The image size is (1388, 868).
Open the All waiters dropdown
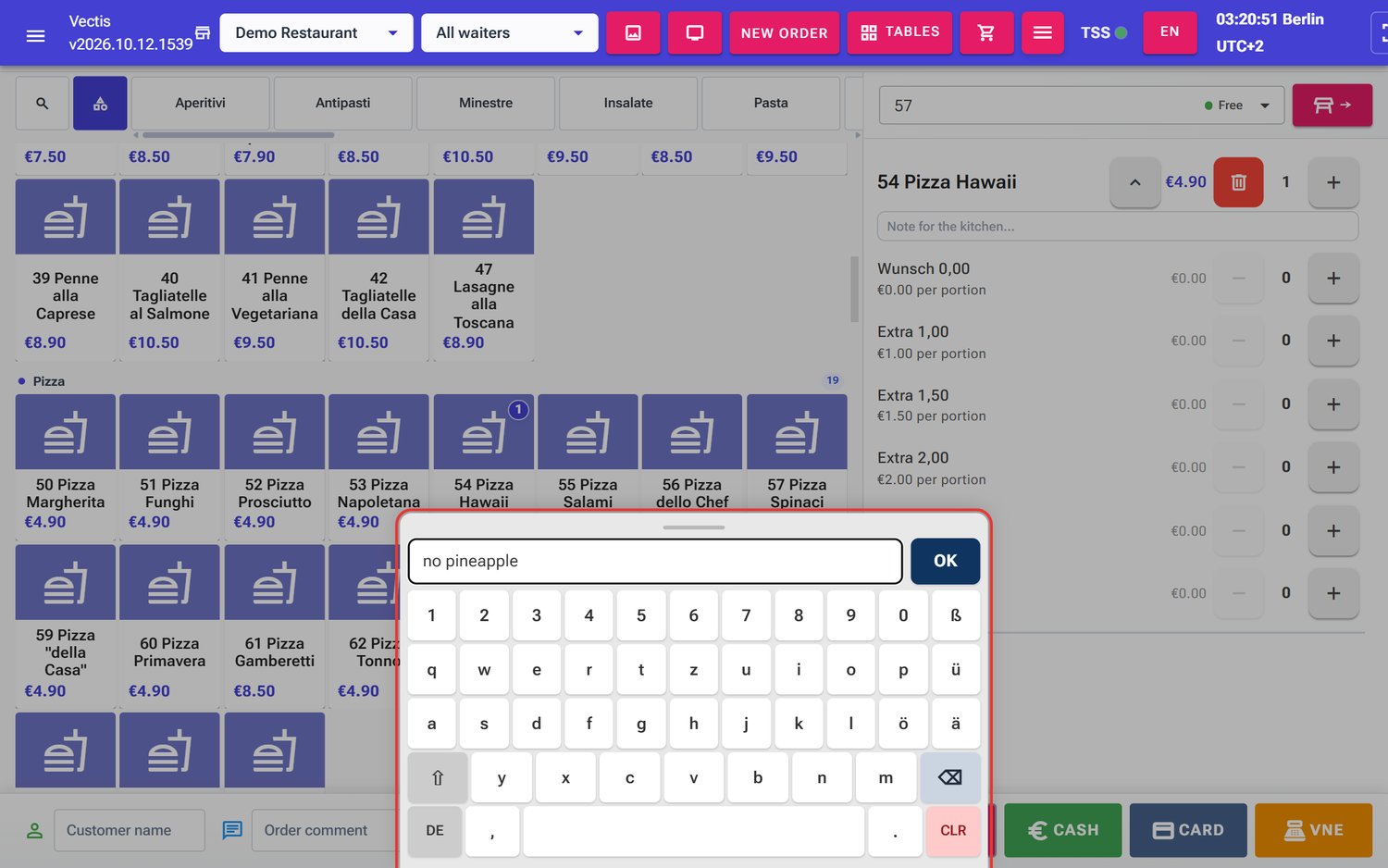click(510, 33)
